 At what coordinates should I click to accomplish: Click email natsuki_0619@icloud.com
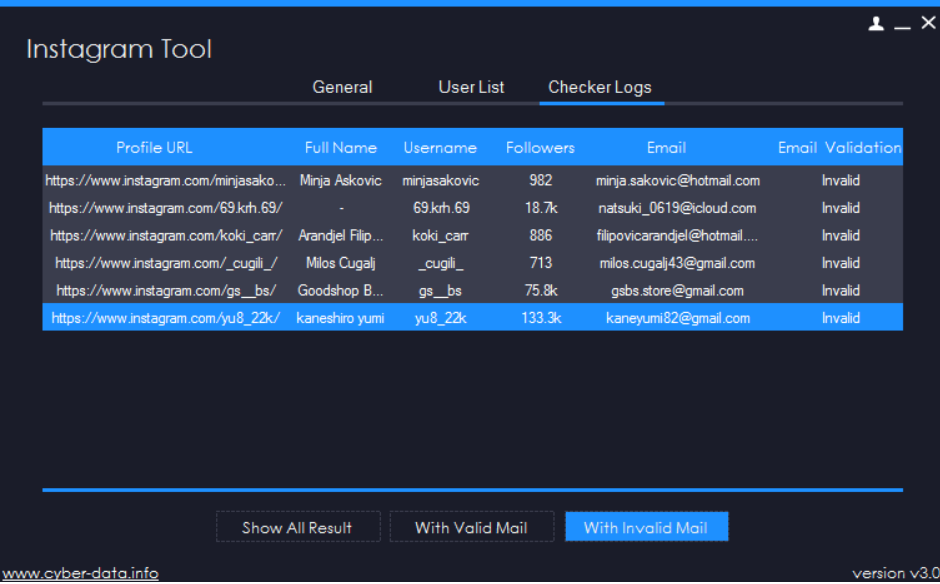[677, 208]
